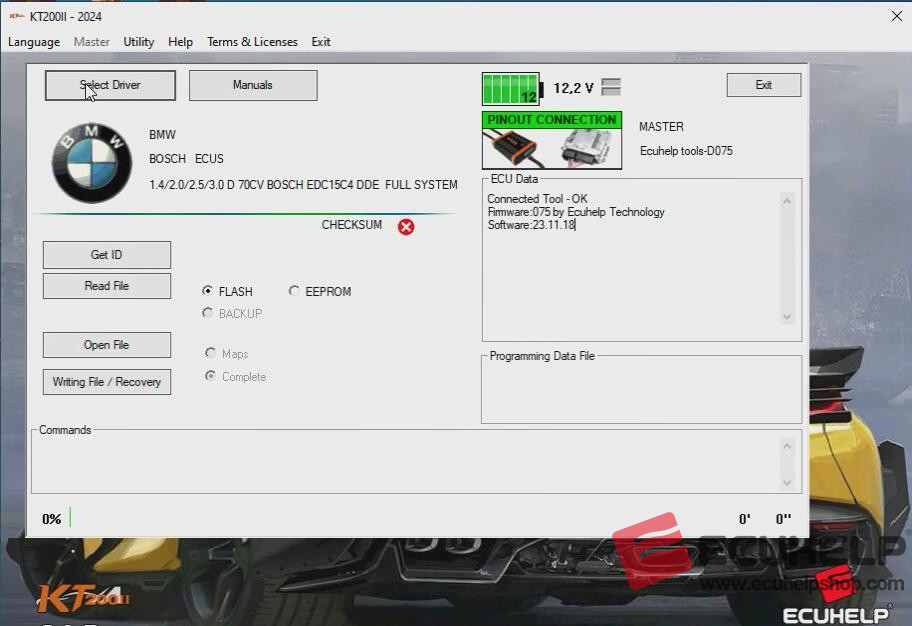The height and width of the screenshot is (626, 912).
Task: Choose the Complete radio option
Action: click(x=211, y=376)
